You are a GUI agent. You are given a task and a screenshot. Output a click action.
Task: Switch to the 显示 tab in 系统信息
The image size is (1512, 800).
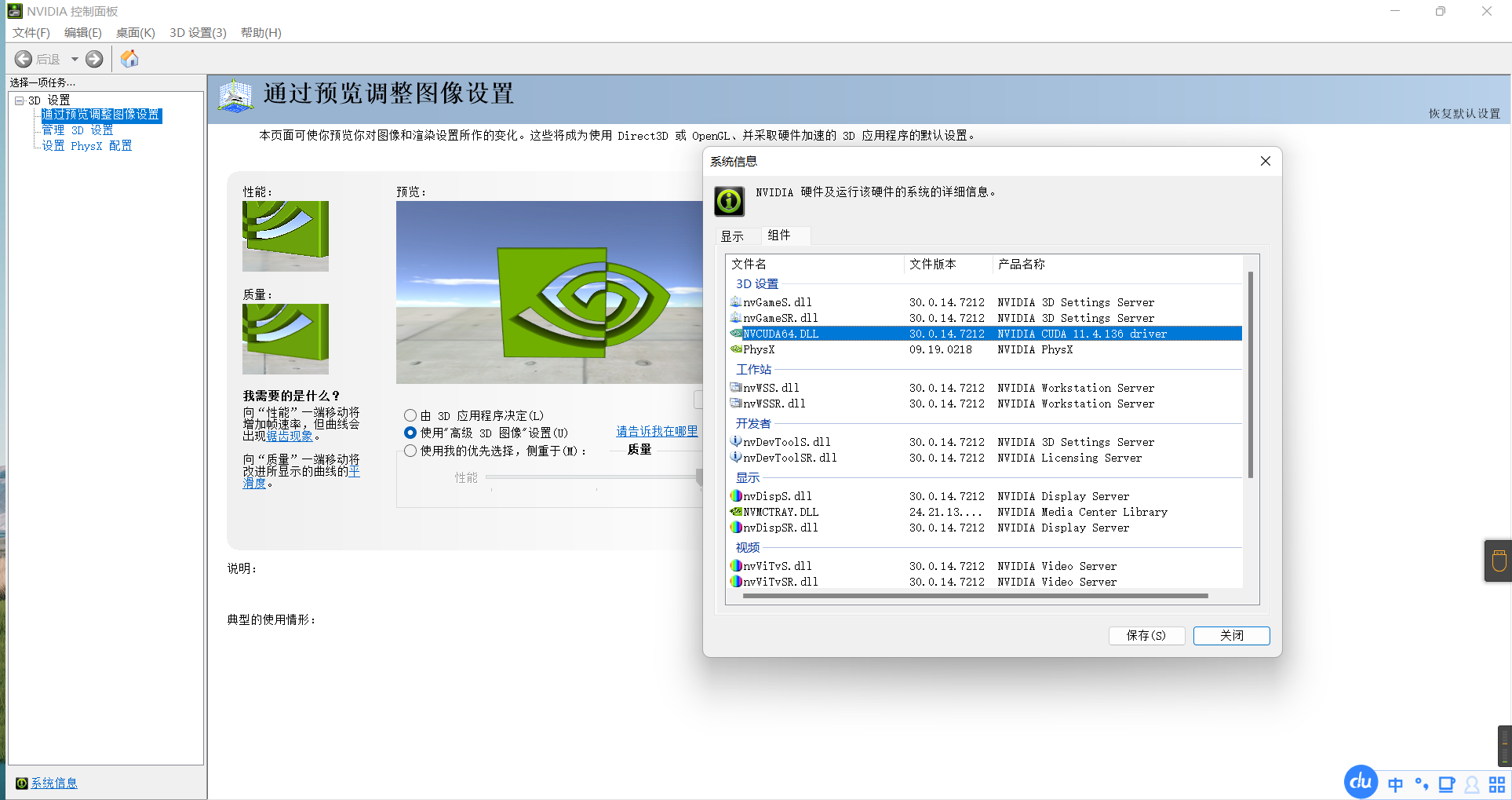(x=732, y=236)
